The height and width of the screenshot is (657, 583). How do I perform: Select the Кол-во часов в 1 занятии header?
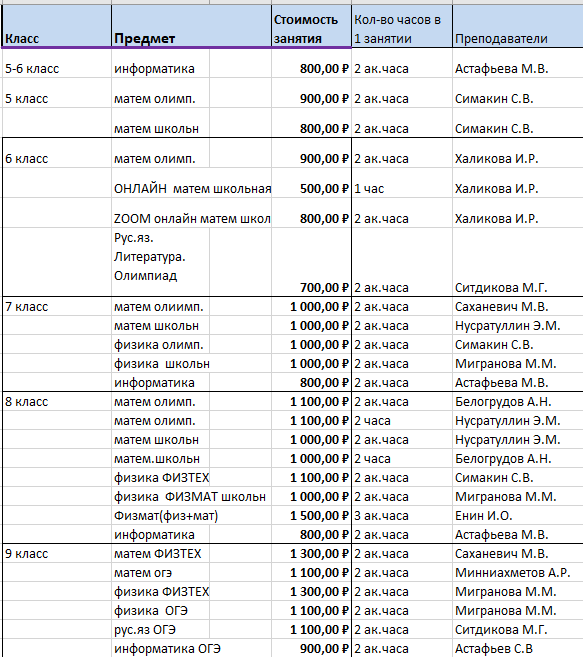402,26
